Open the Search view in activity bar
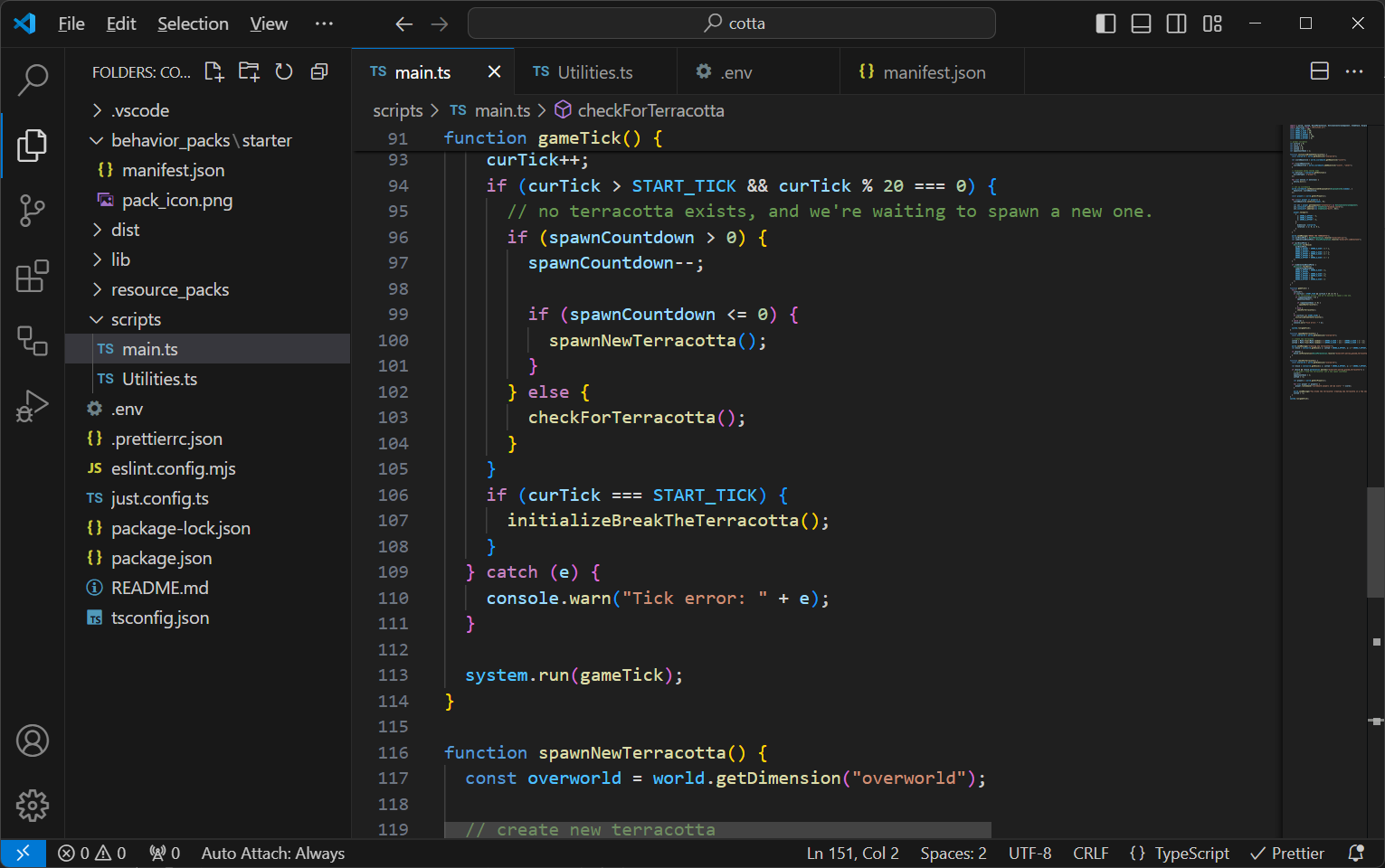This screenshot has height=868, width=1385. [x=33, y=80]
